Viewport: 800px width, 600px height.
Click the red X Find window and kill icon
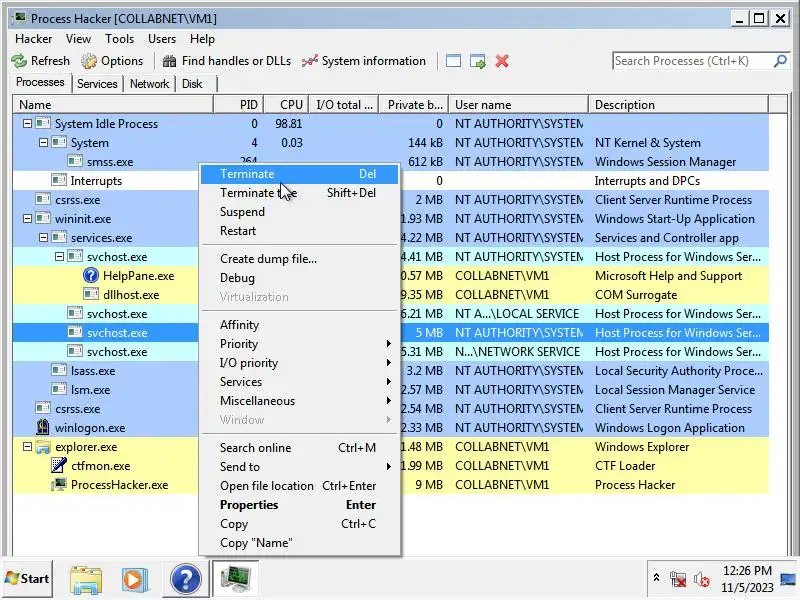(502, 61)
